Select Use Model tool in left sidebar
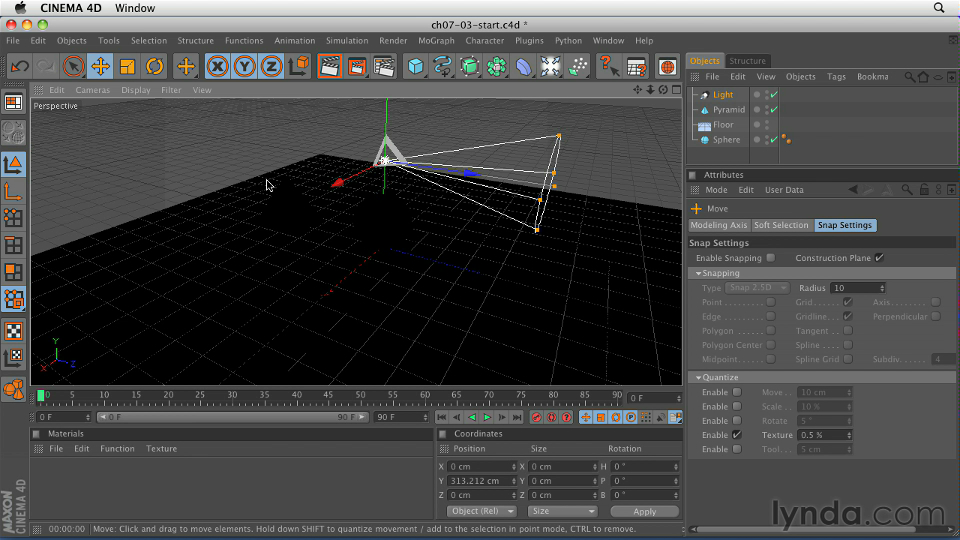Viewport: 960px width, 540px height. [x=13, y=164]
